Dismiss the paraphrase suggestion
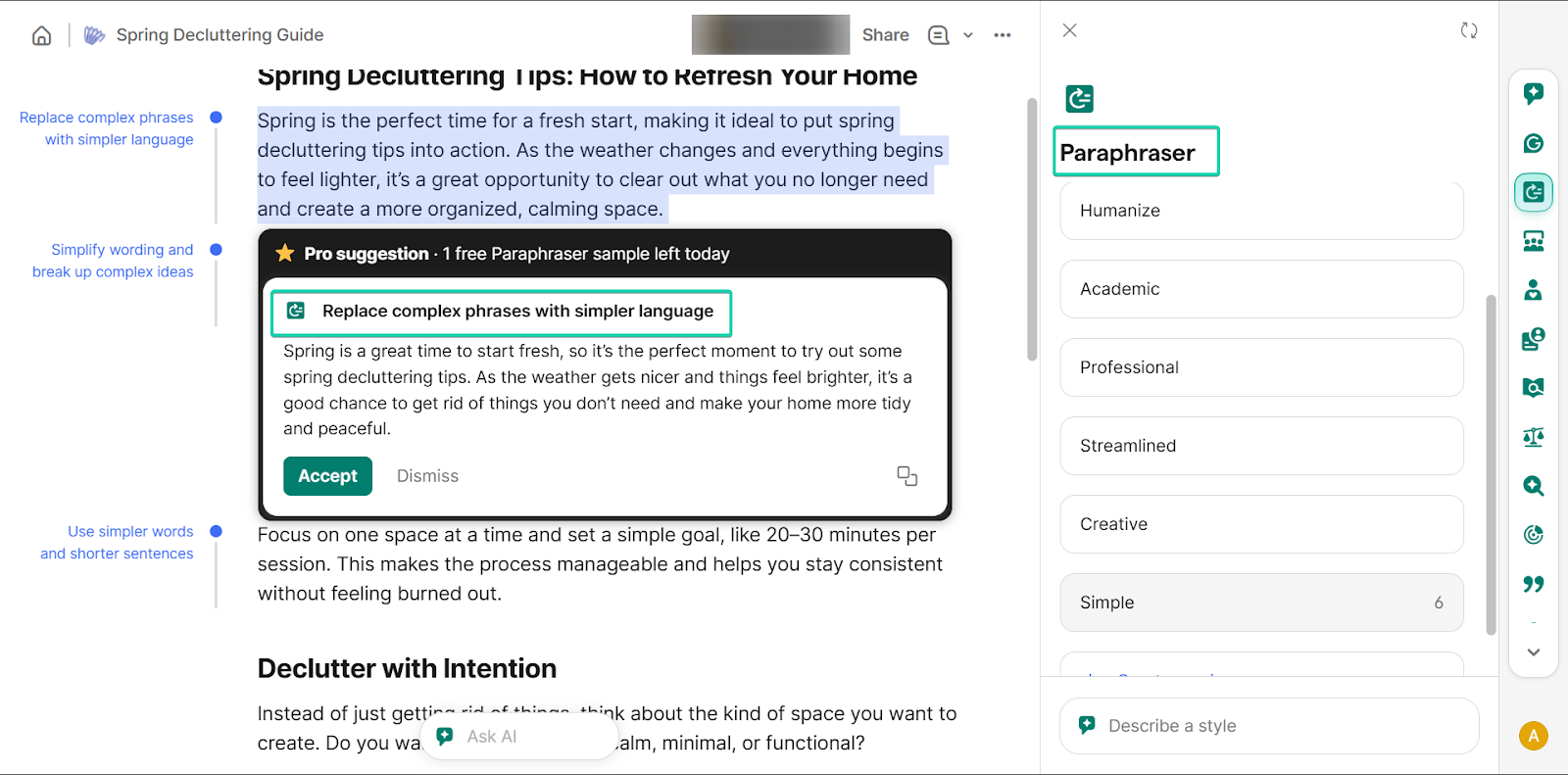 (x=427, y=476)
